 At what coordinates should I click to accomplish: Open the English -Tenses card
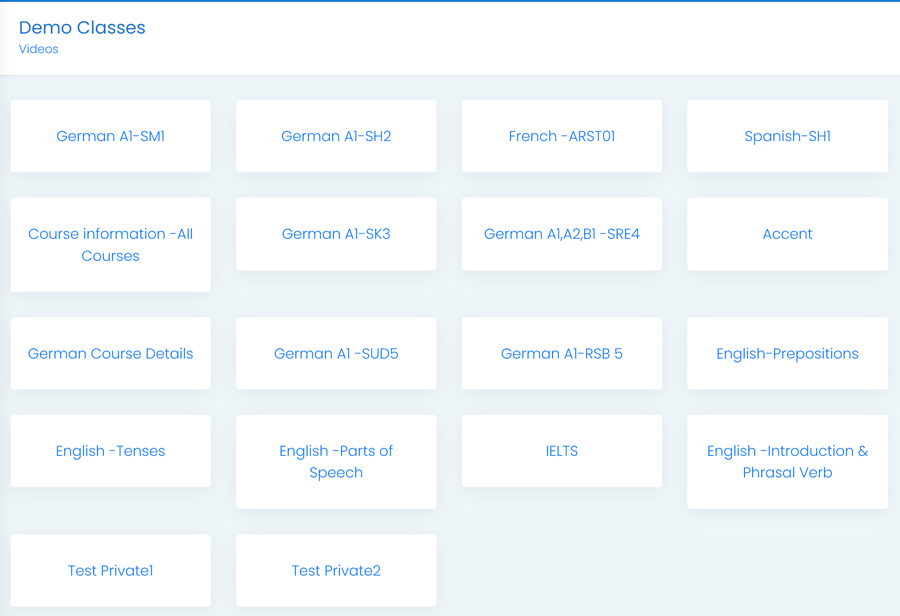point(111,451)
